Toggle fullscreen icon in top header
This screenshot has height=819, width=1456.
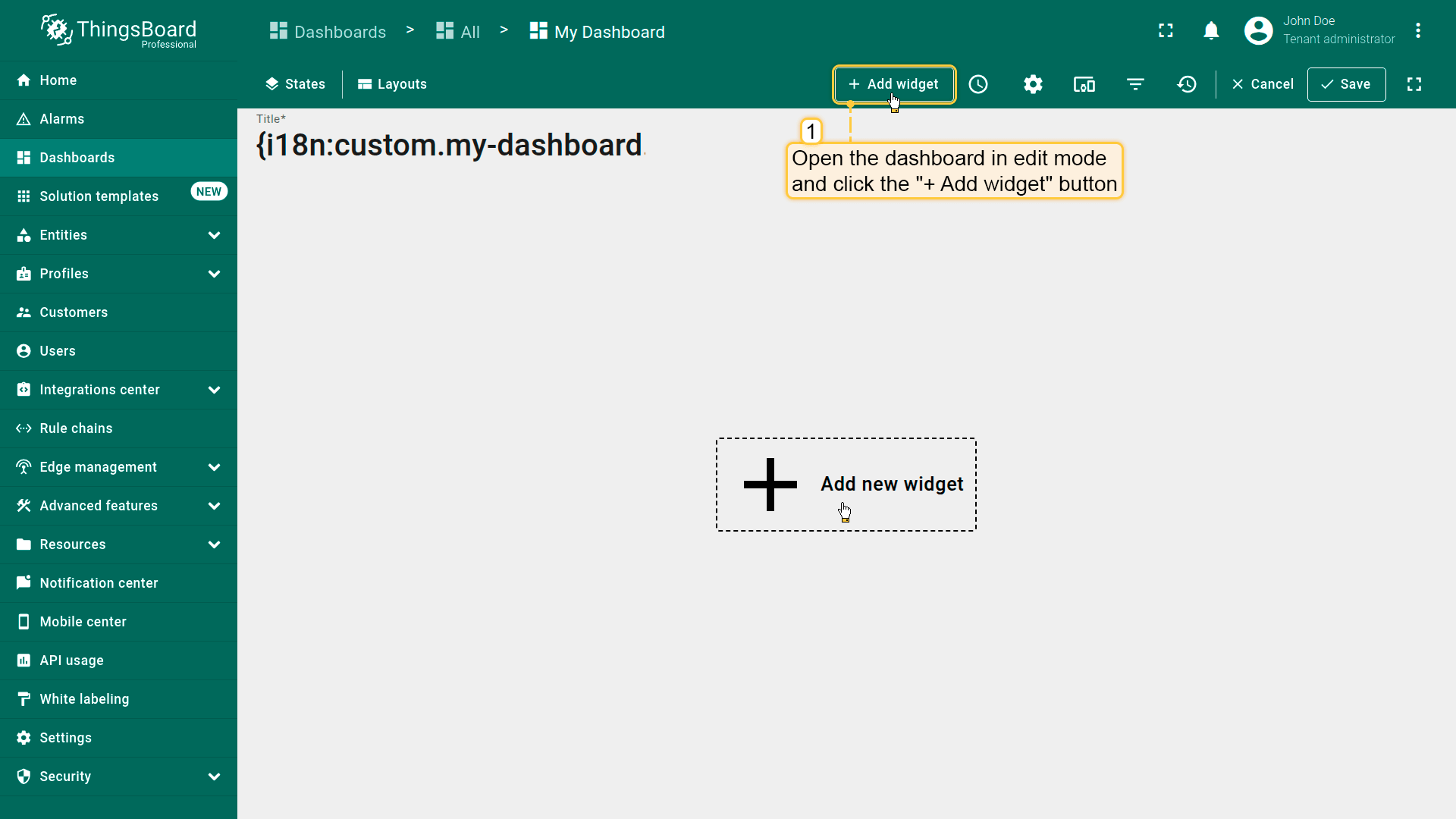pos(1166,31)
